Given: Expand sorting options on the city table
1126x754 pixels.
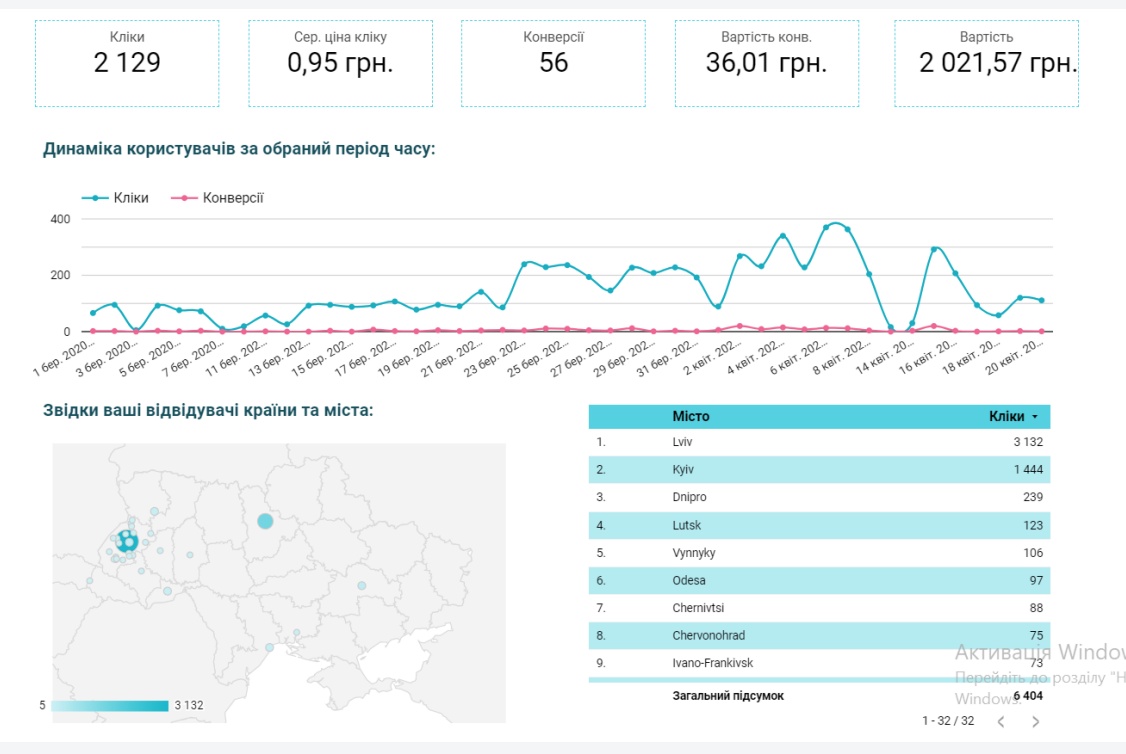Looking at the screenshot, I should click(1035, 415).
